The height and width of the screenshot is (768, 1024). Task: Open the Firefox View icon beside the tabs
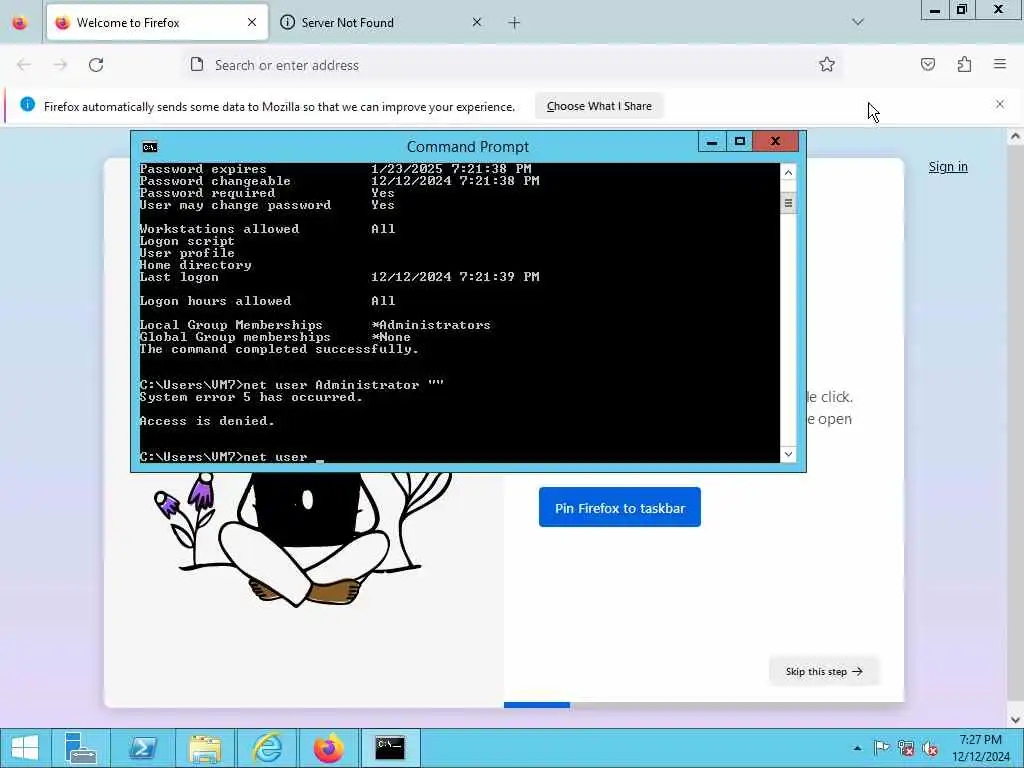pos(20,22)
